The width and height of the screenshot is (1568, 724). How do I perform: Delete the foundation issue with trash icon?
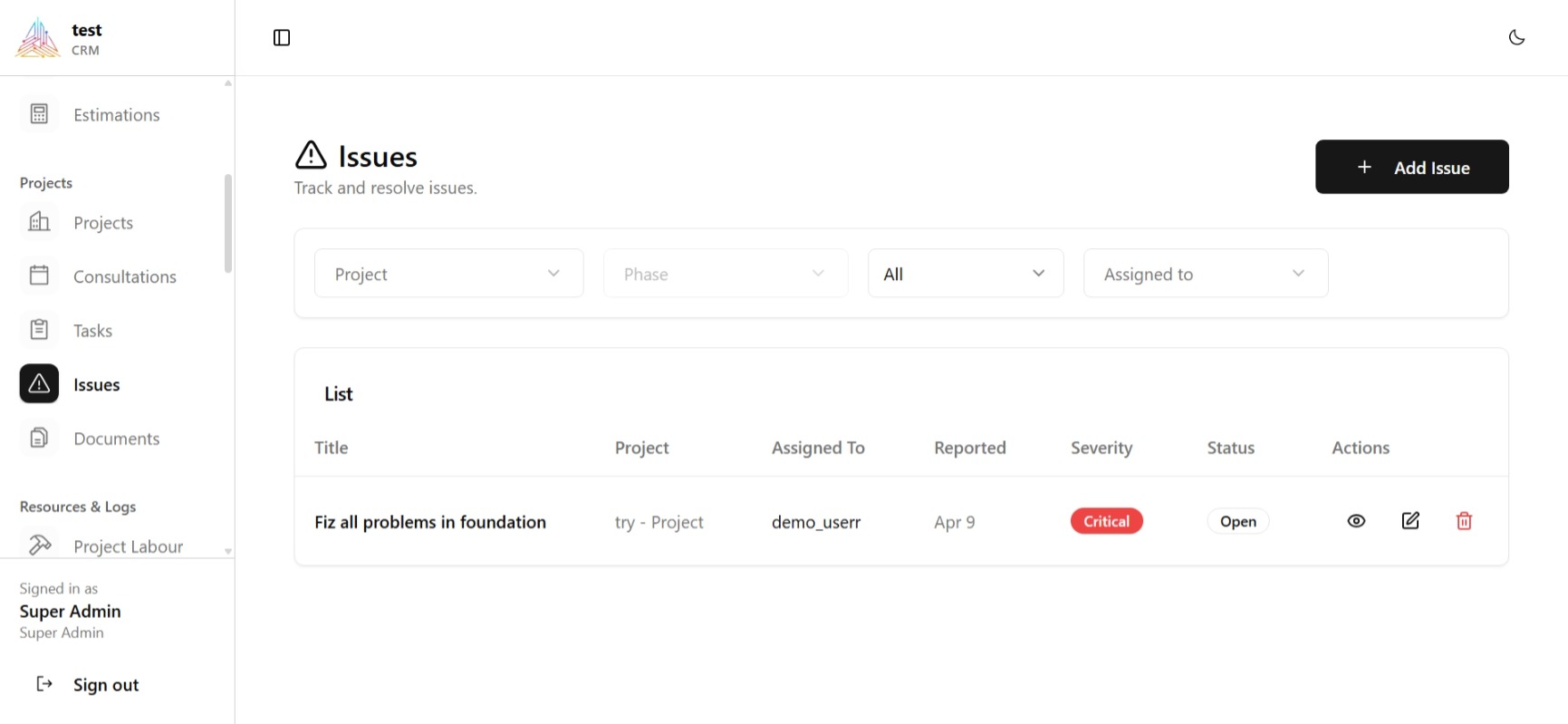tap(1464, 521)
